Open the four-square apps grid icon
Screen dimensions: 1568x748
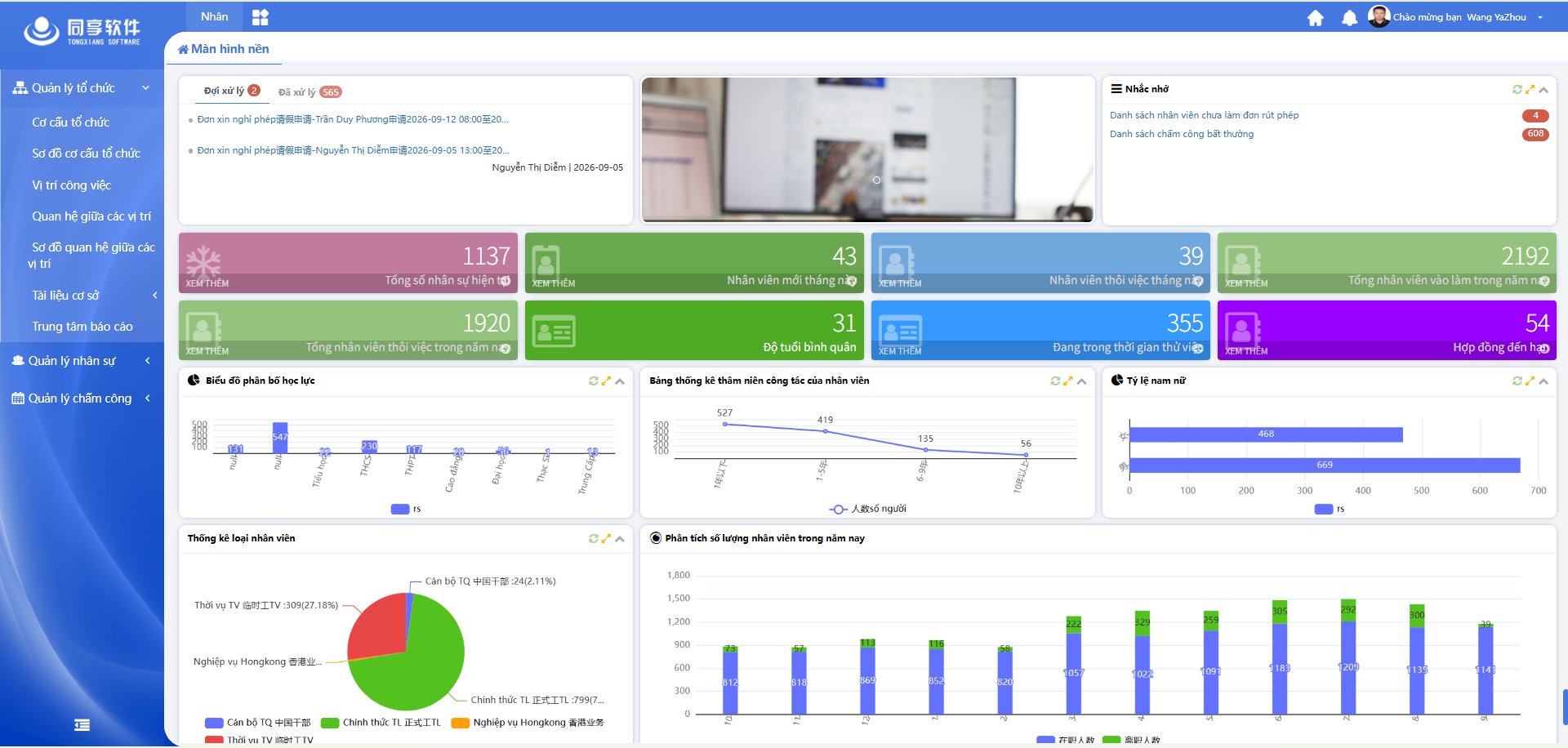(x=261, y=17)
